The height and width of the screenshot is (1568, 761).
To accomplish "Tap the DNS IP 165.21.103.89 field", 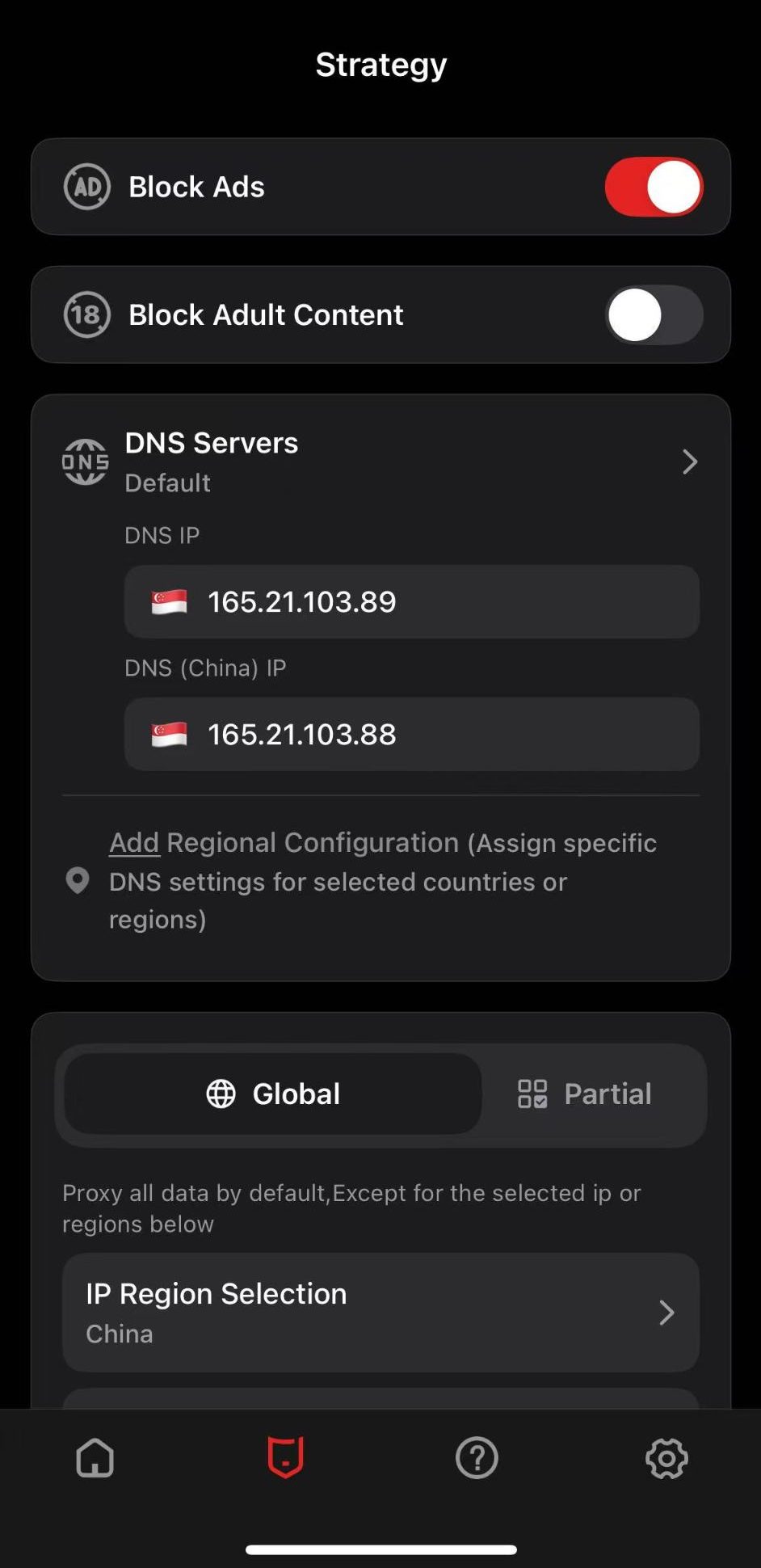I will 412,602.
